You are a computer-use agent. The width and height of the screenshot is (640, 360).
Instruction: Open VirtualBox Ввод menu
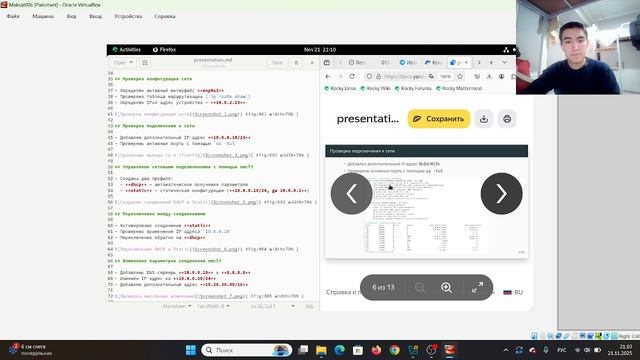[x=96, y=16]
